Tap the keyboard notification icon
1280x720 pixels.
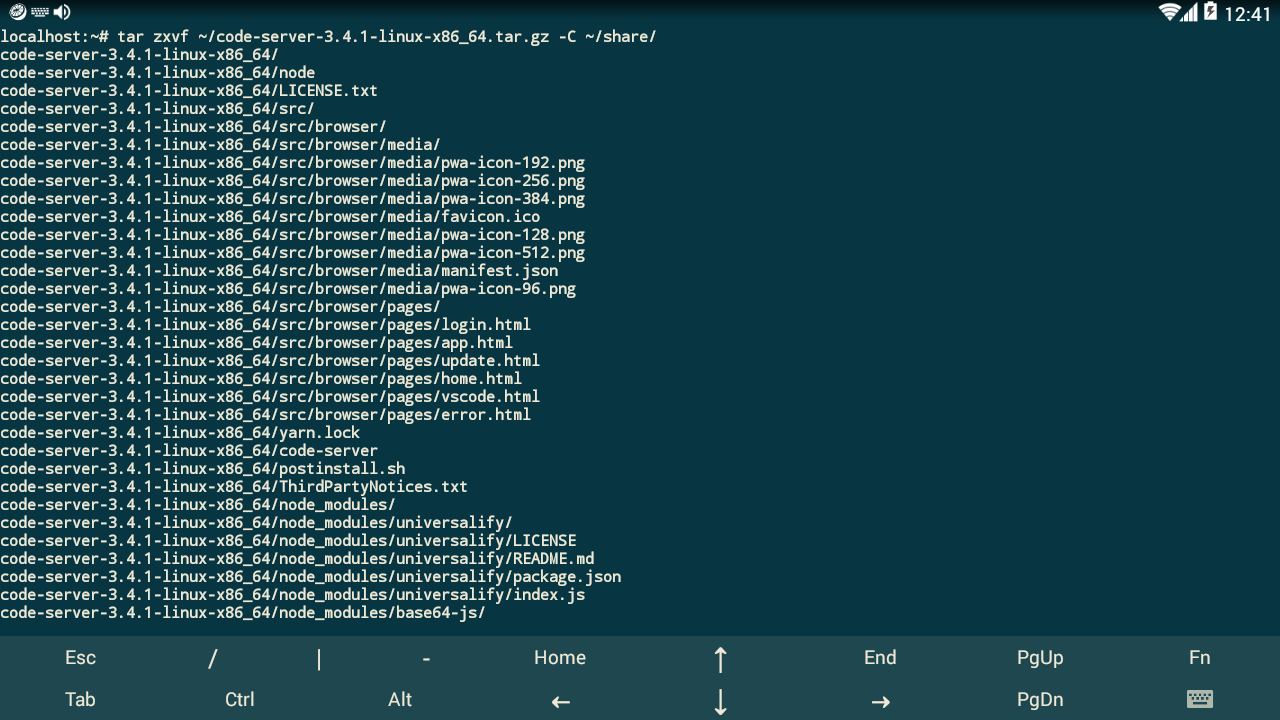point(40,12)
